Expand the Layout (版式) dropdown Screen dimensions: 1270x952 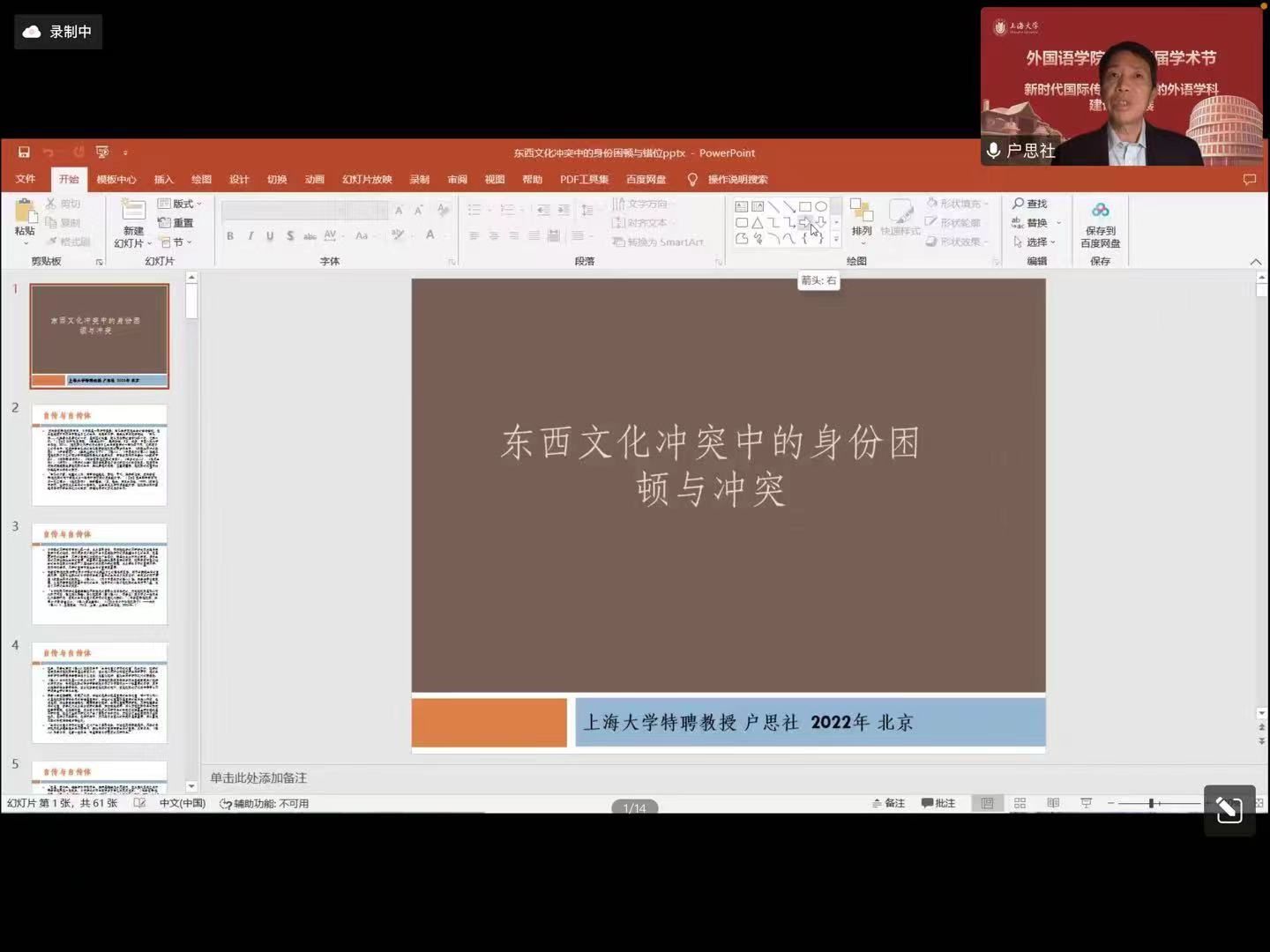pos(180,204)
